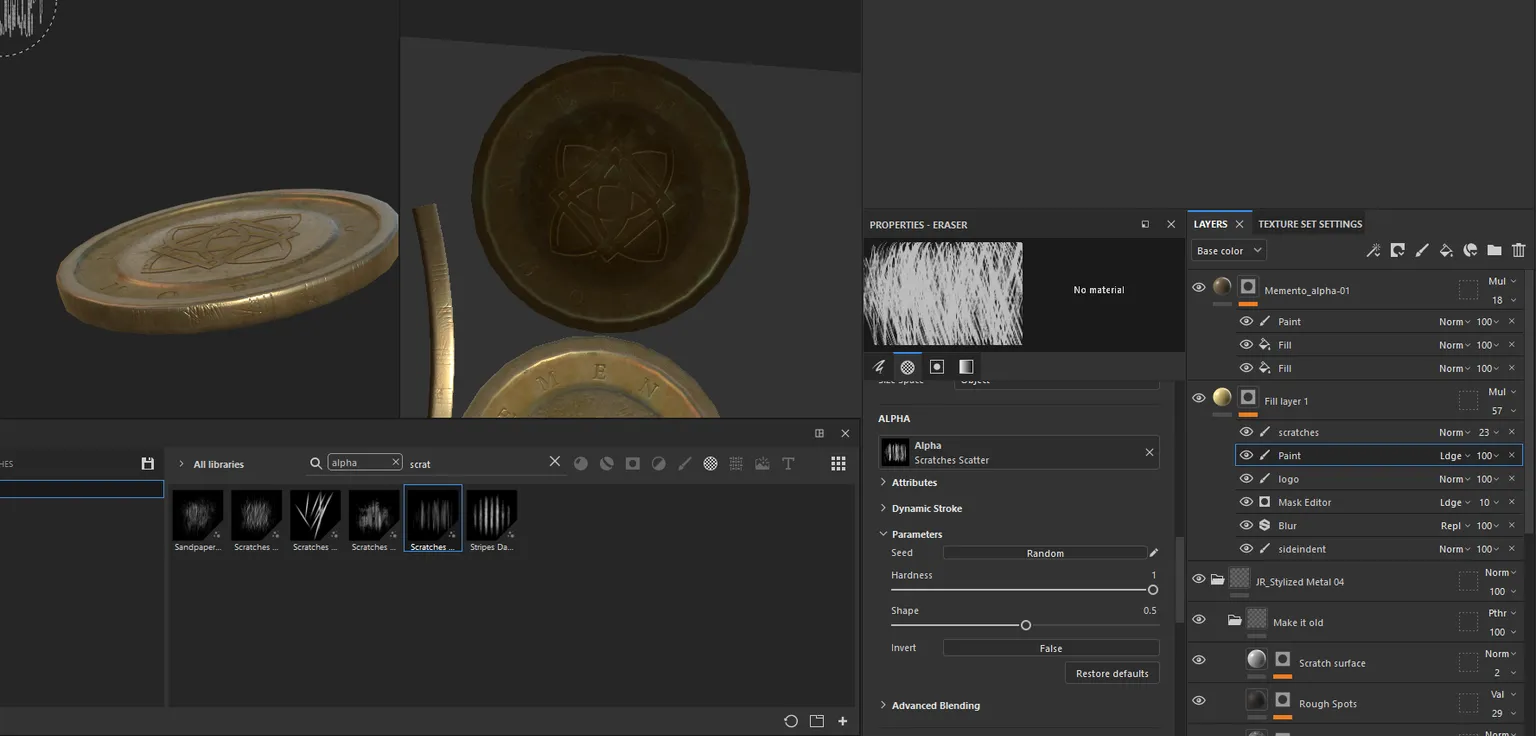Select the Layers tab
This screenshot has height=736, width=1536.
coord(1210,224)
